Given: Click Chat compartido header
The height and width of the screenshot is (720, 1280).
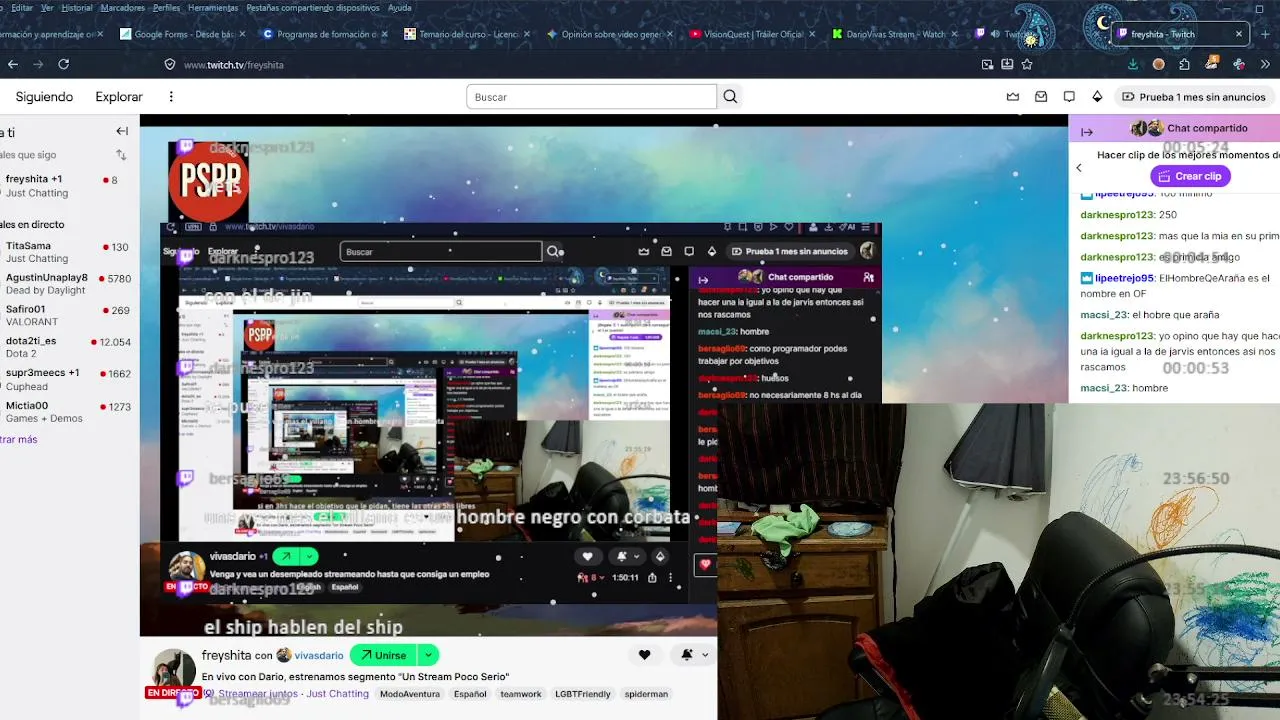Looking at the screenshot, I should [1207, 128].
